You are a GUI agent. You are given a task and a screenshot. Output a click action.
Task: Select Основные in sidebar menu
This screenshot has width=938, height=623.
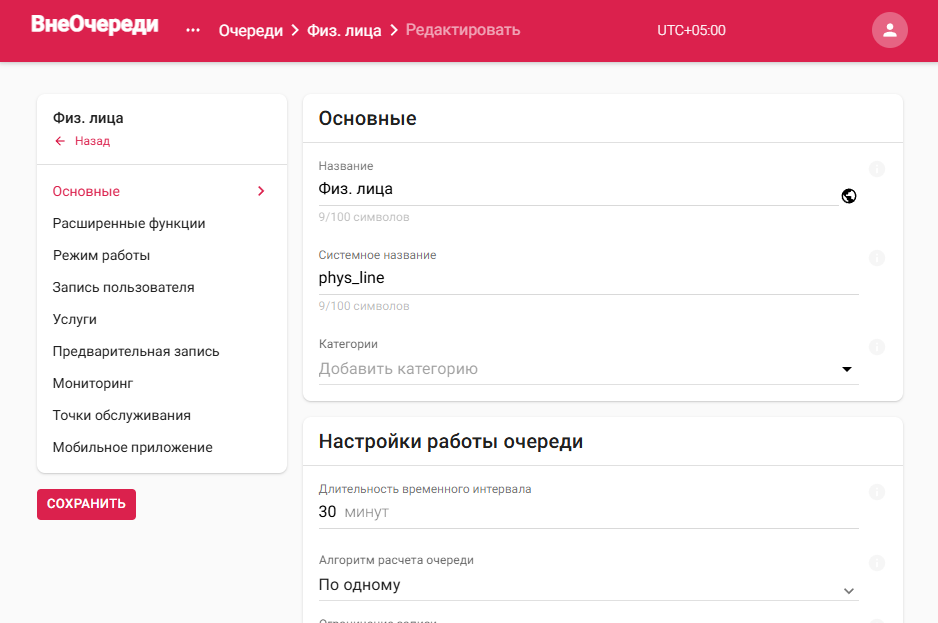[86, 192]
